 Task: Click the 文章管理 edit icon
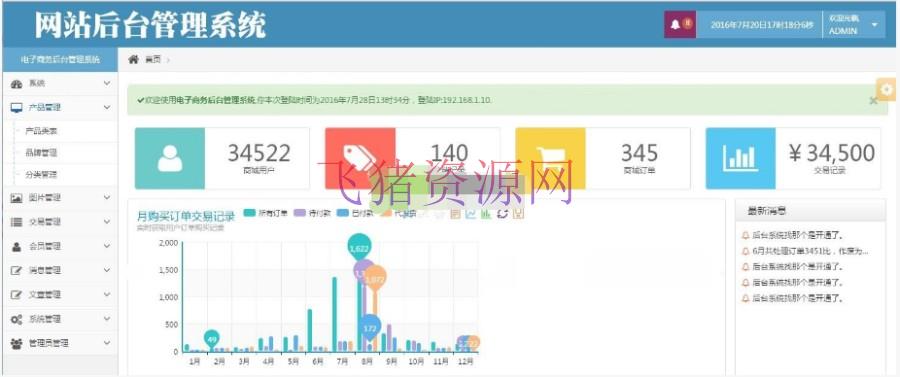pos(17,294)
